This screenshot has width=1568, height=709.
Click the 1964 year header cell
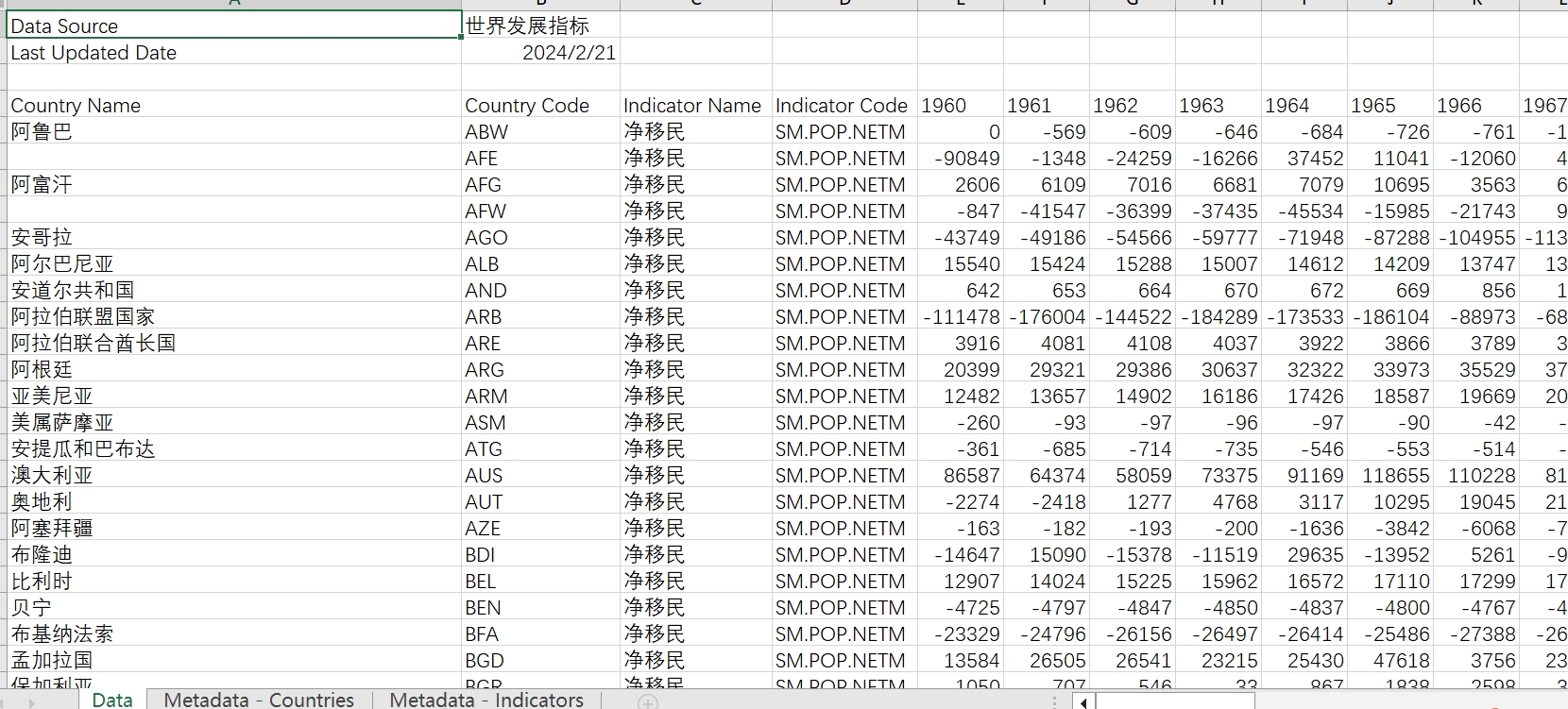[1304, 105]
